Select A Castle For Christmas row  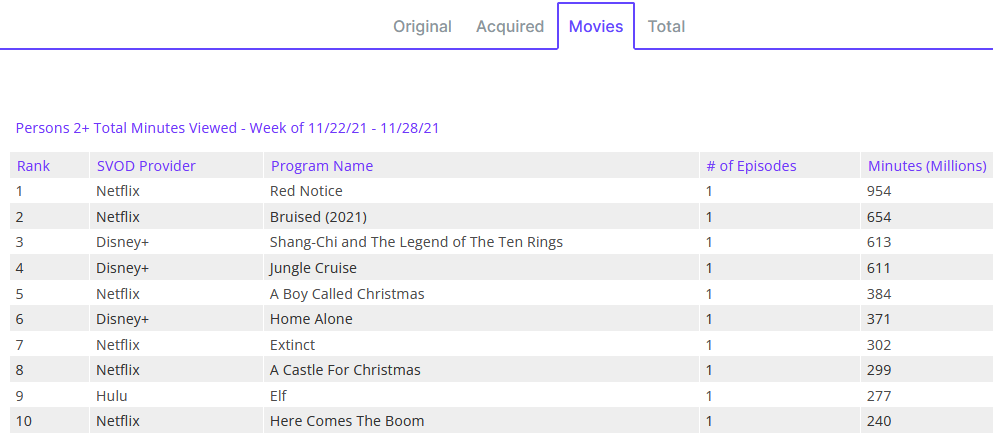click(x=345, y=370)
